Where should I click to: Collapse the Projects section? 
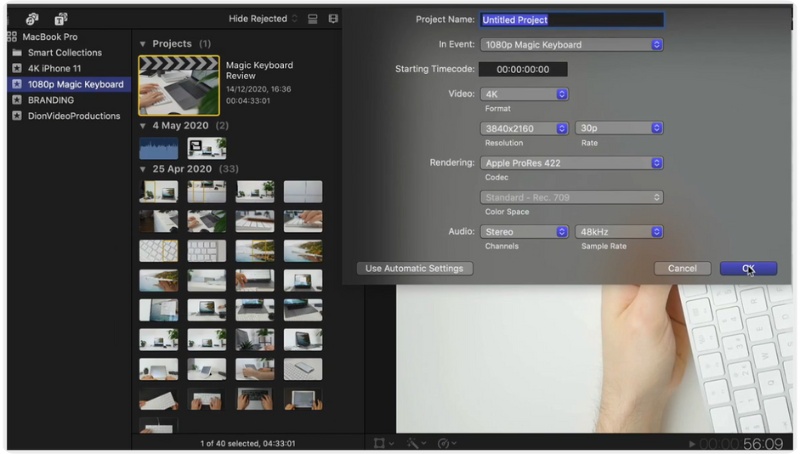[143, 44]
